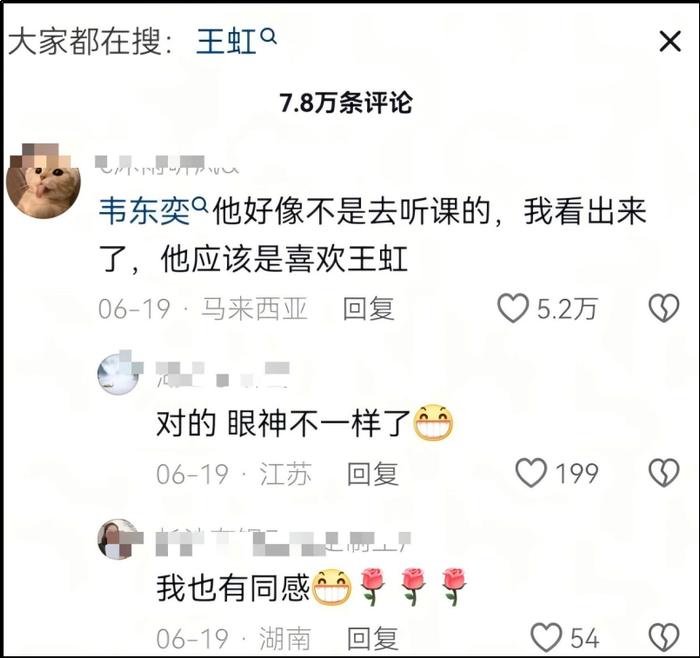Tap the top commenter's blurred username
700x658 pixels.
tap(167, 164)
